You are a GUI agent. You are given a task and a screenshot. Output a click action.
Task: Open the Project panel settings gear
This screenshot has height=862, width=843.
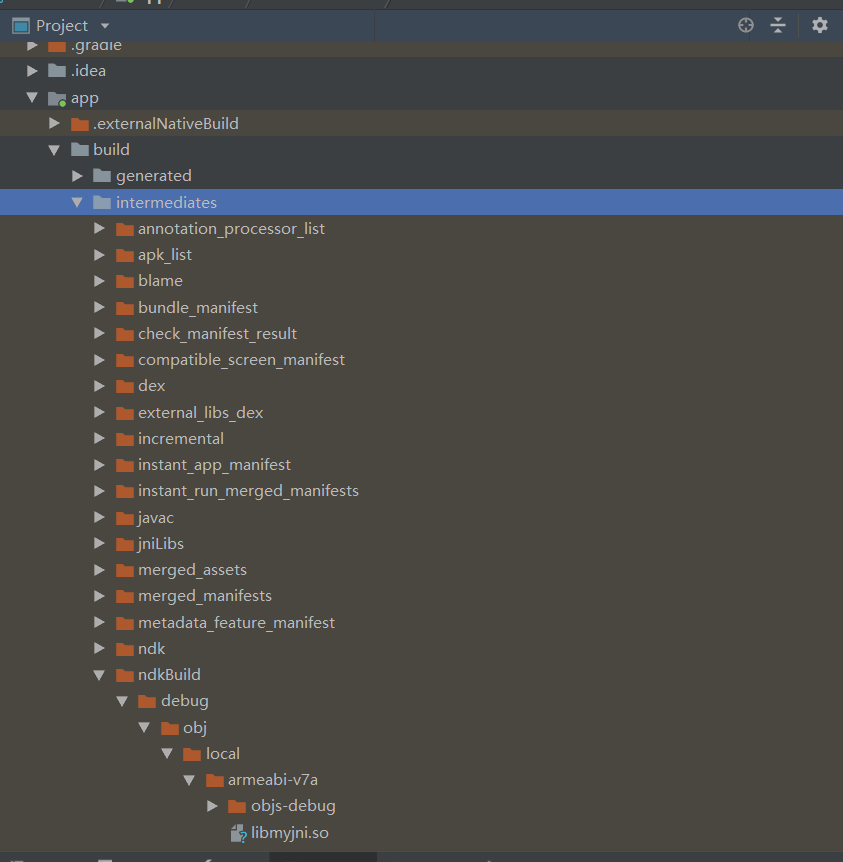coord(819,25)
